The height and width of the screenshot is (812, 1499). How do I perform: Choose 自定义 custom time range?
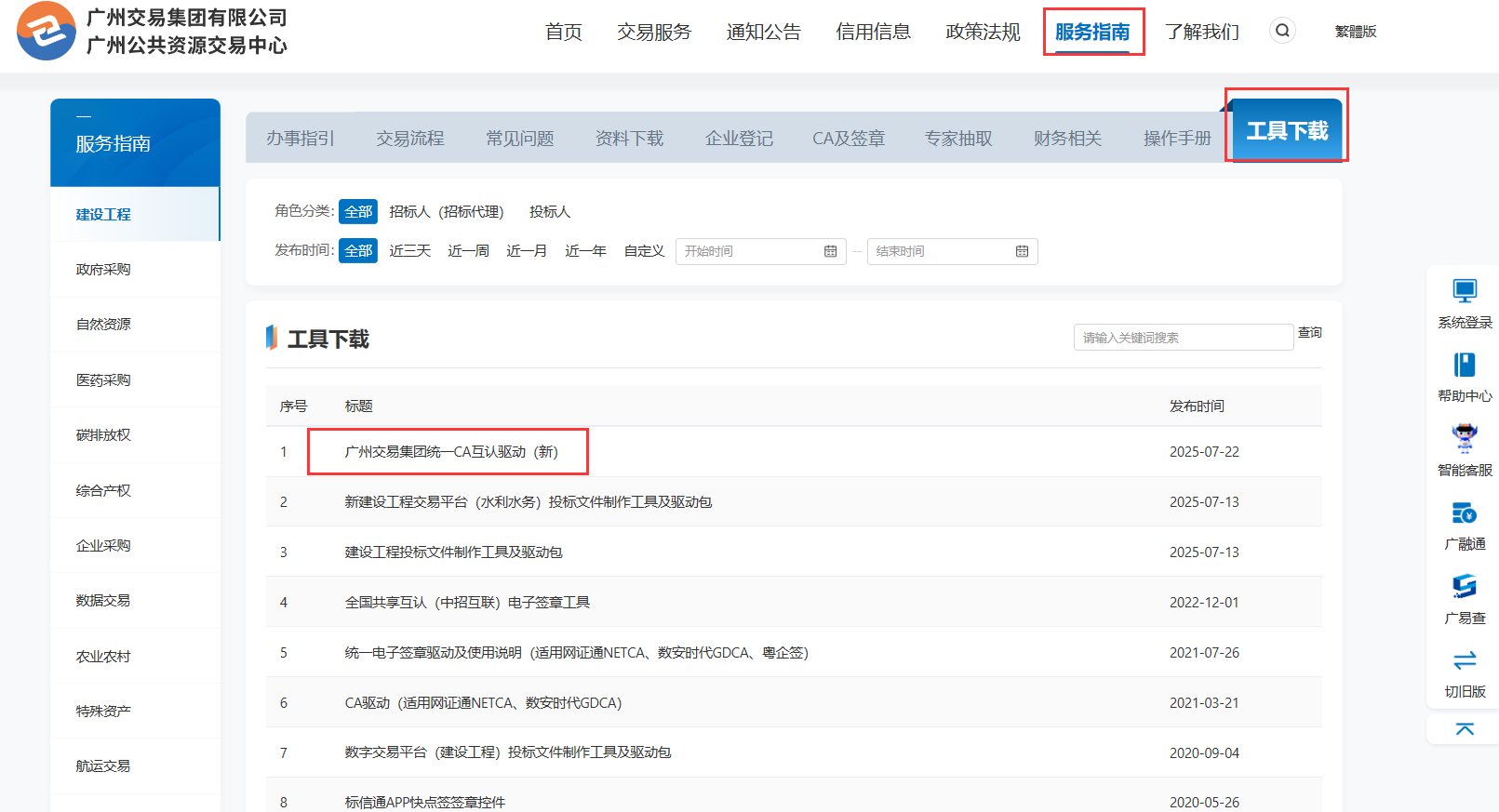(644, 251)
